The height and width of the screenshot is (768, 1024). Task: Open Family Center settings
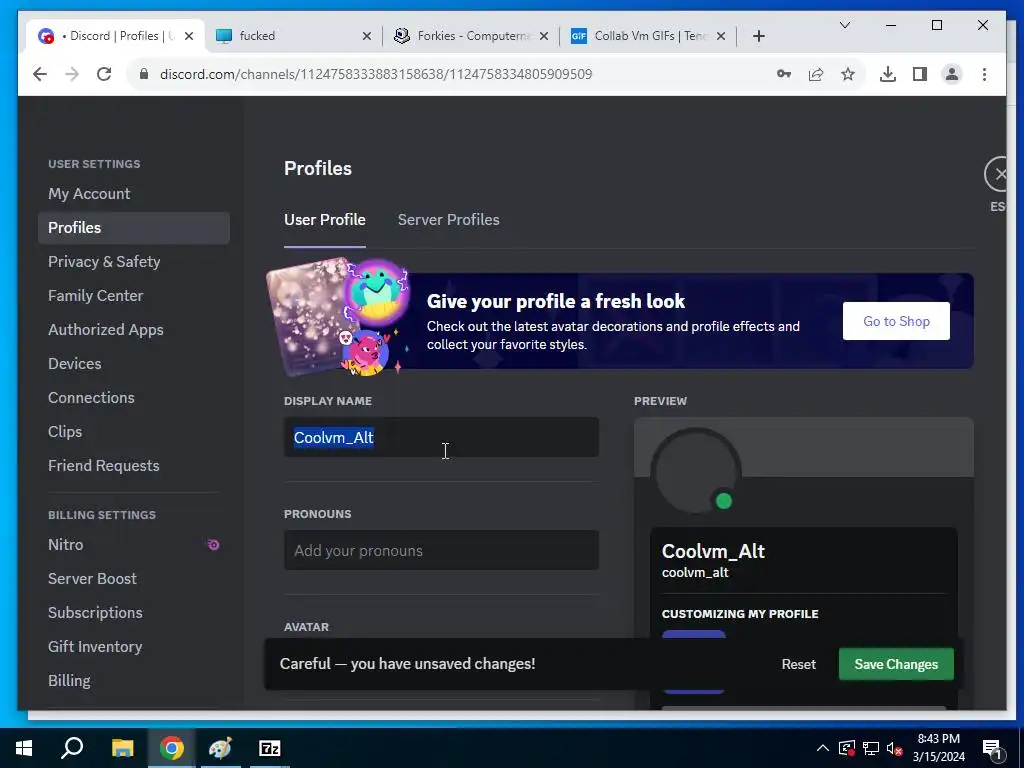point(134,296)
